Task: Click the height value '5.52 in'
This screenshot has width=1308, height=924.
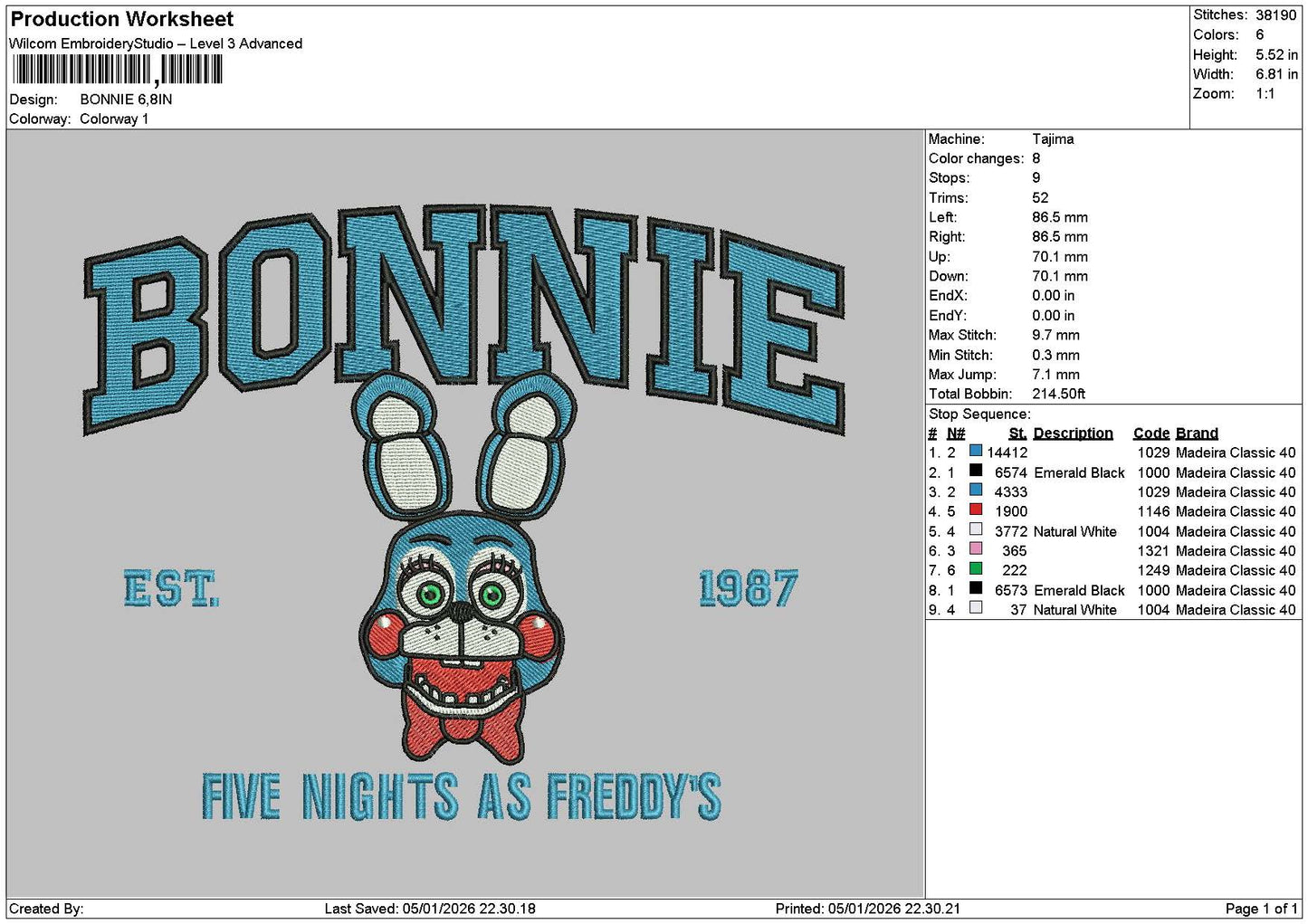Action: (1276, 54)
